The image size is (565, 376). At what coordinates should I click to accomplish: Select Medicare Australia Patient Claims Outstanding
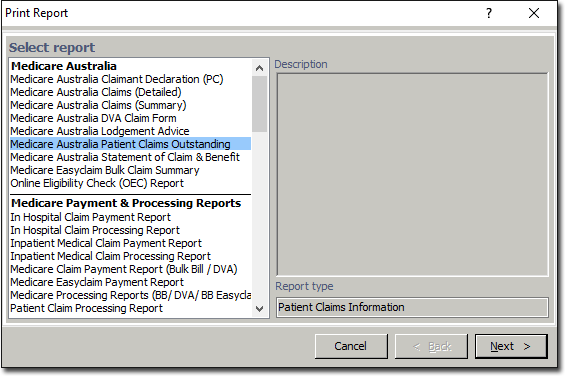click(130, 144)
